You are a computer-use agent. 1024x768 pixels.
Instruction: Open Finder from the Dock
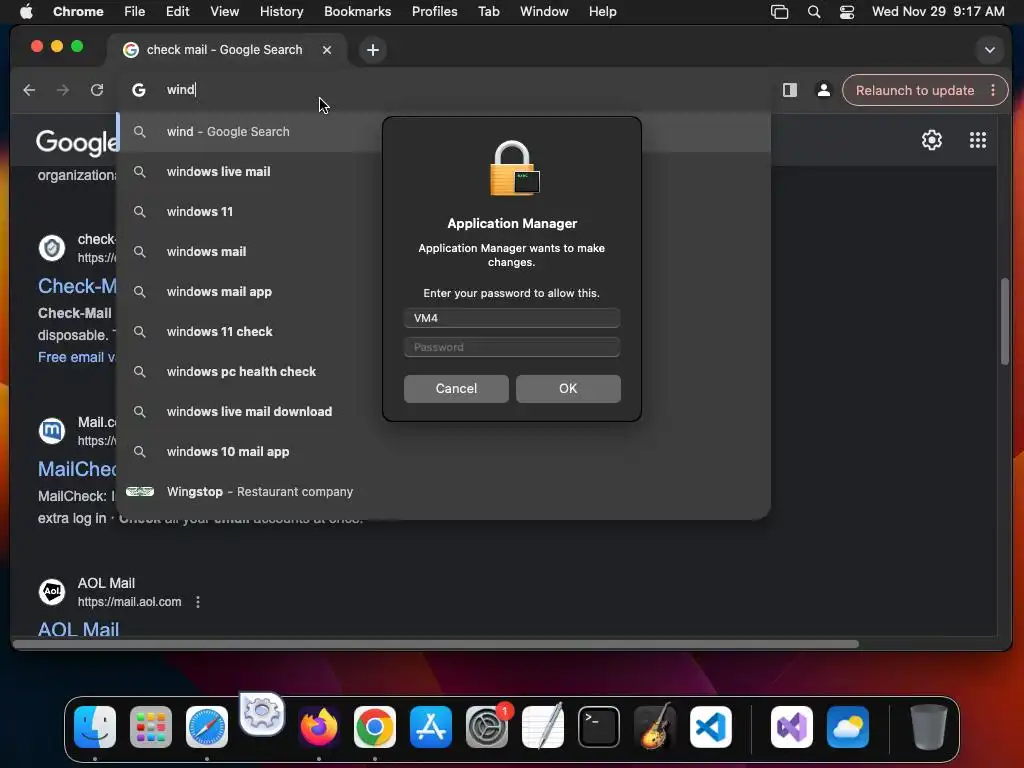click(95, 727)
